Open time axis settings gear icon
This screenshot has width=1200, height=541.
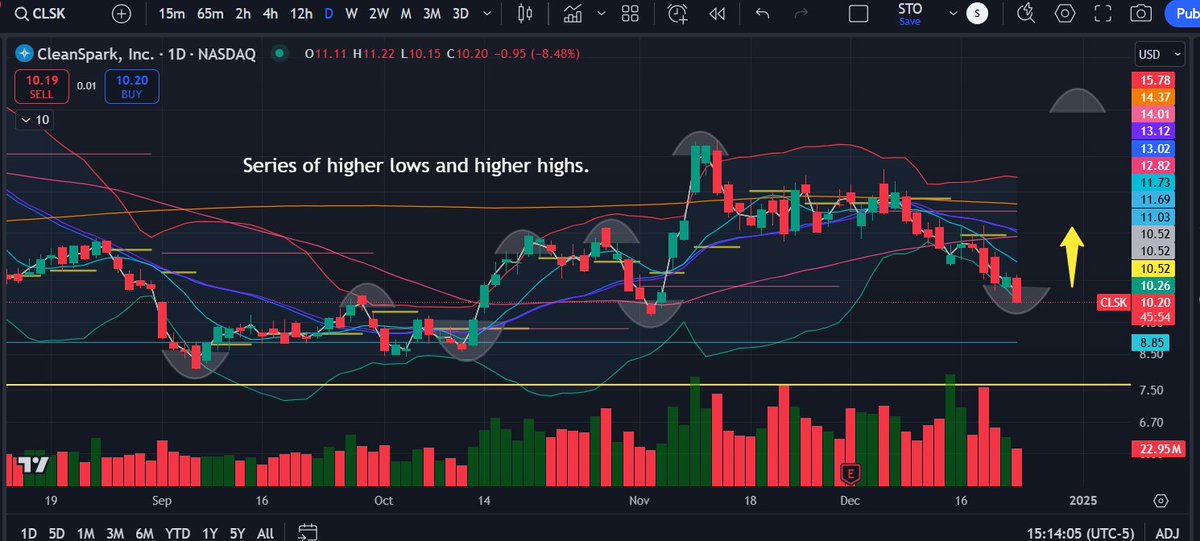(x=1160, y=500)
